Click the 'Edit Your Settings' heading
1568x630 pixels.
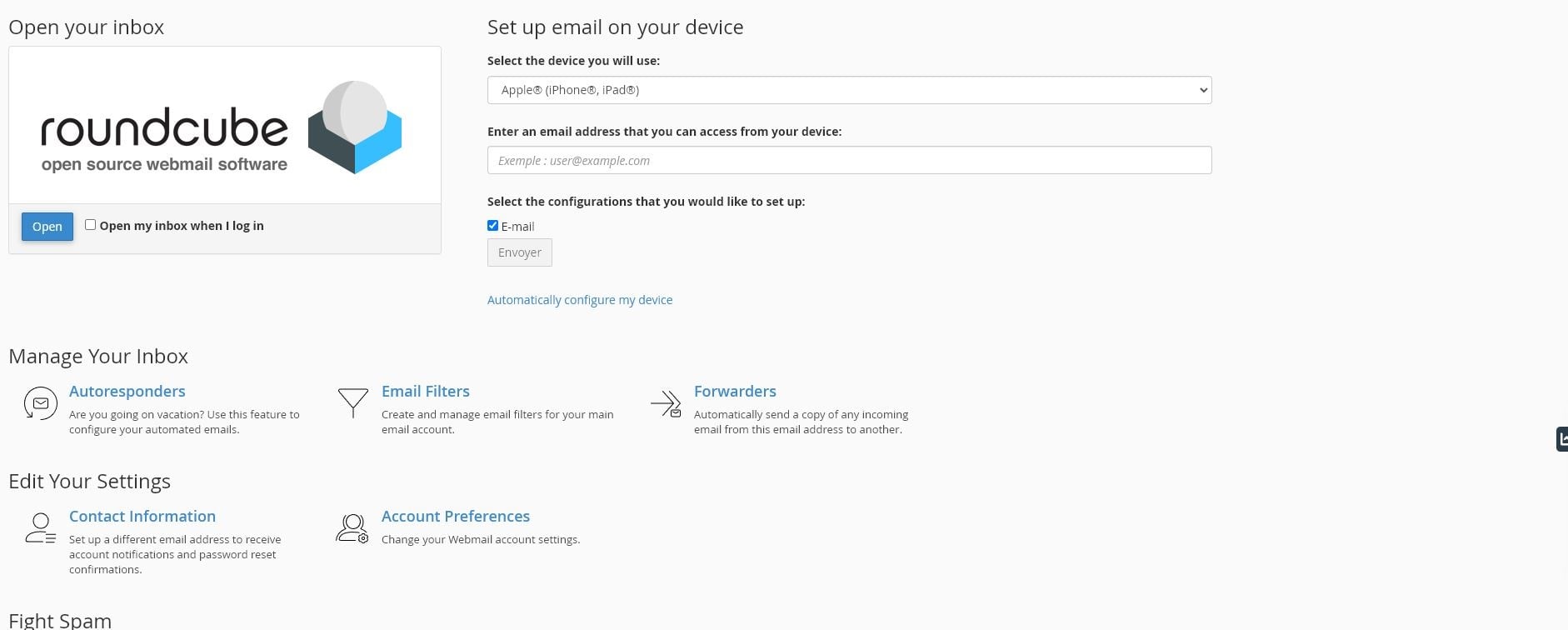tap(90, 481)
